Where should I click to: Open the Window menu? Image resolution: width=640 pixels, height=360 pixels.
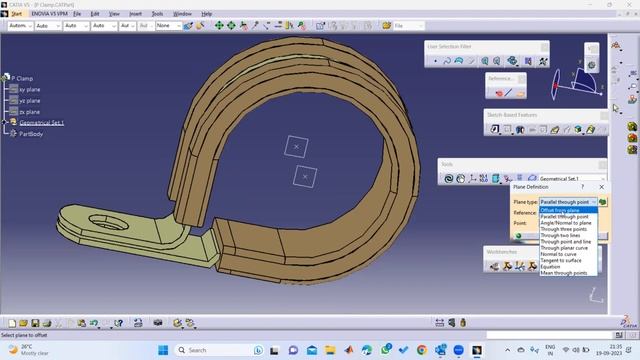[x=182, y=14]
